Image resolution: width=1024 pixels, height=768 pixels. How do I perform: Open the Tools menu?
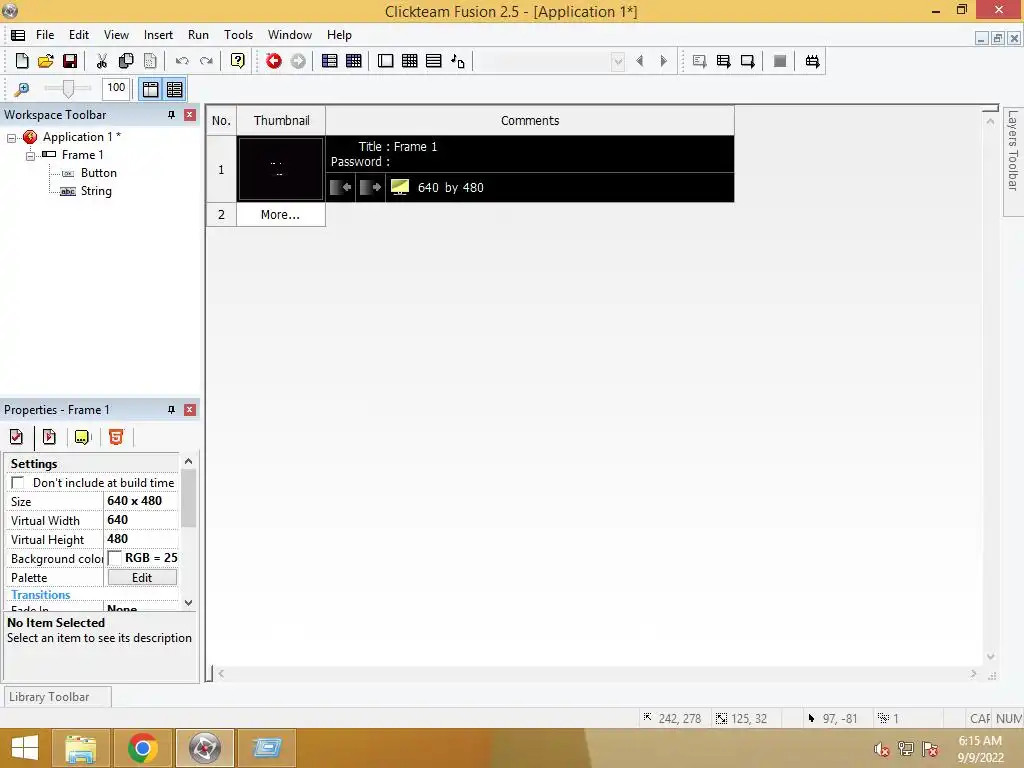238,35
